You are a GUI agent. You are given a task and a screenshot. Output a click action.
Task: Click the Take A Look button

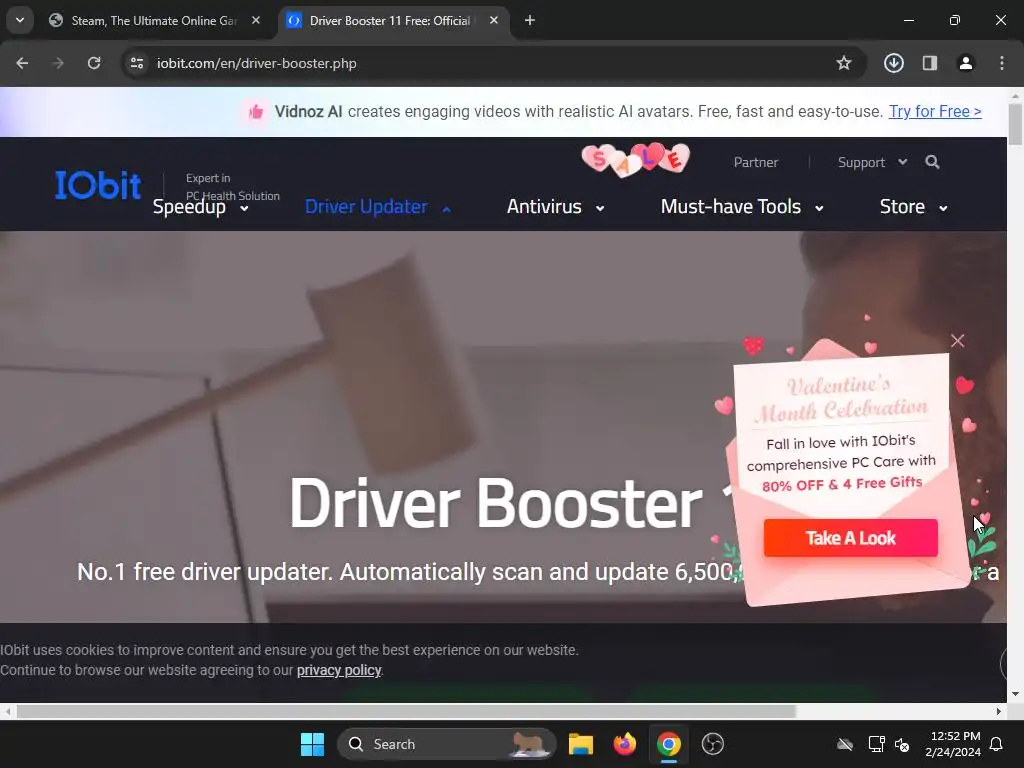click(850, 538)
